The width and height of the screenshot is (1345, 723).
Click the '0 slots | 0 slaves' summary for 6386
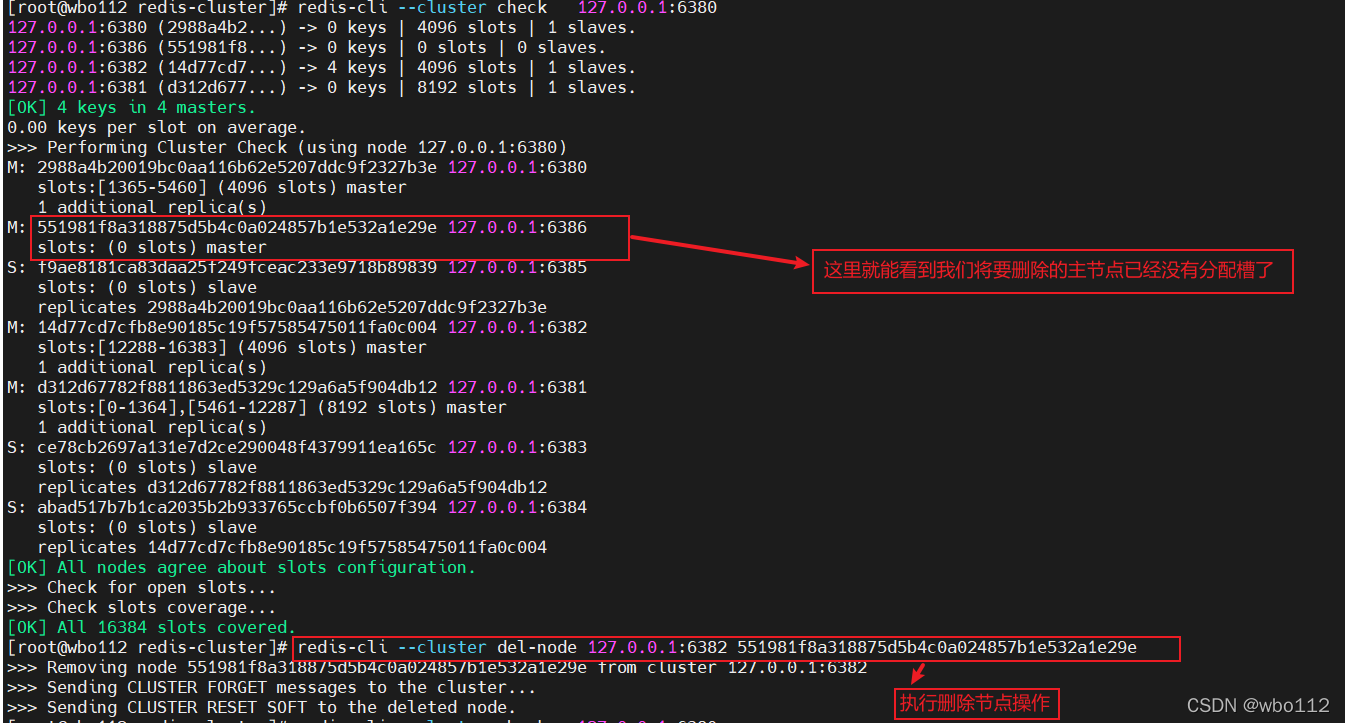point(512,47)
